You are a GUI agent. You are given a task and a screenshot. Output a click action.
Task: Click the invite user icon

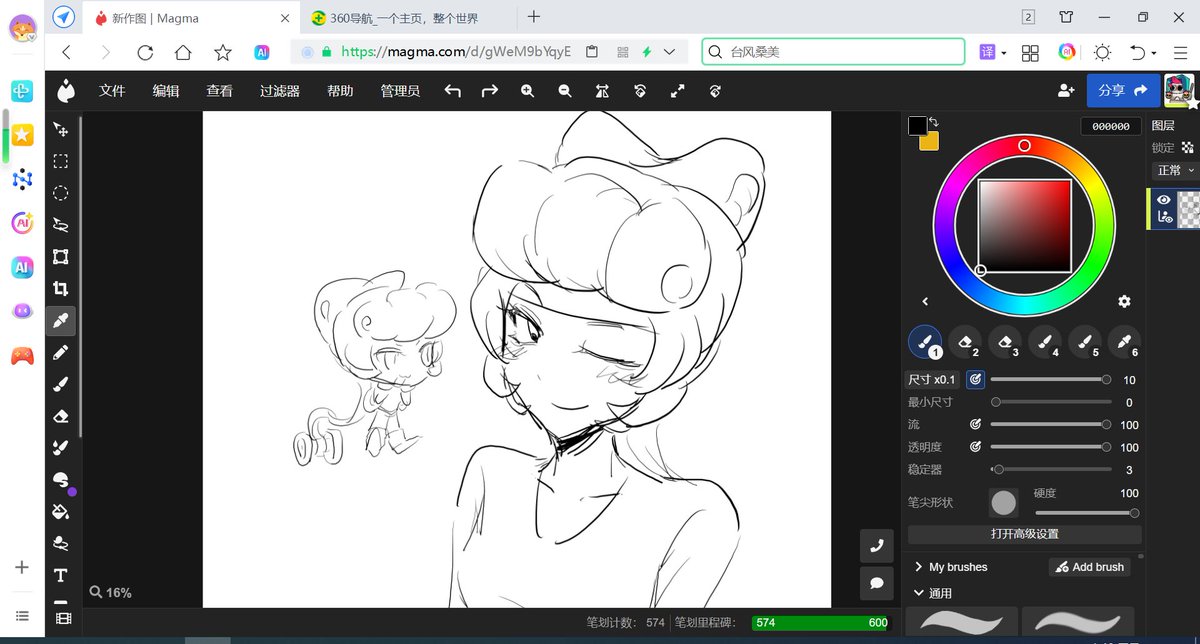point(1066,91)
